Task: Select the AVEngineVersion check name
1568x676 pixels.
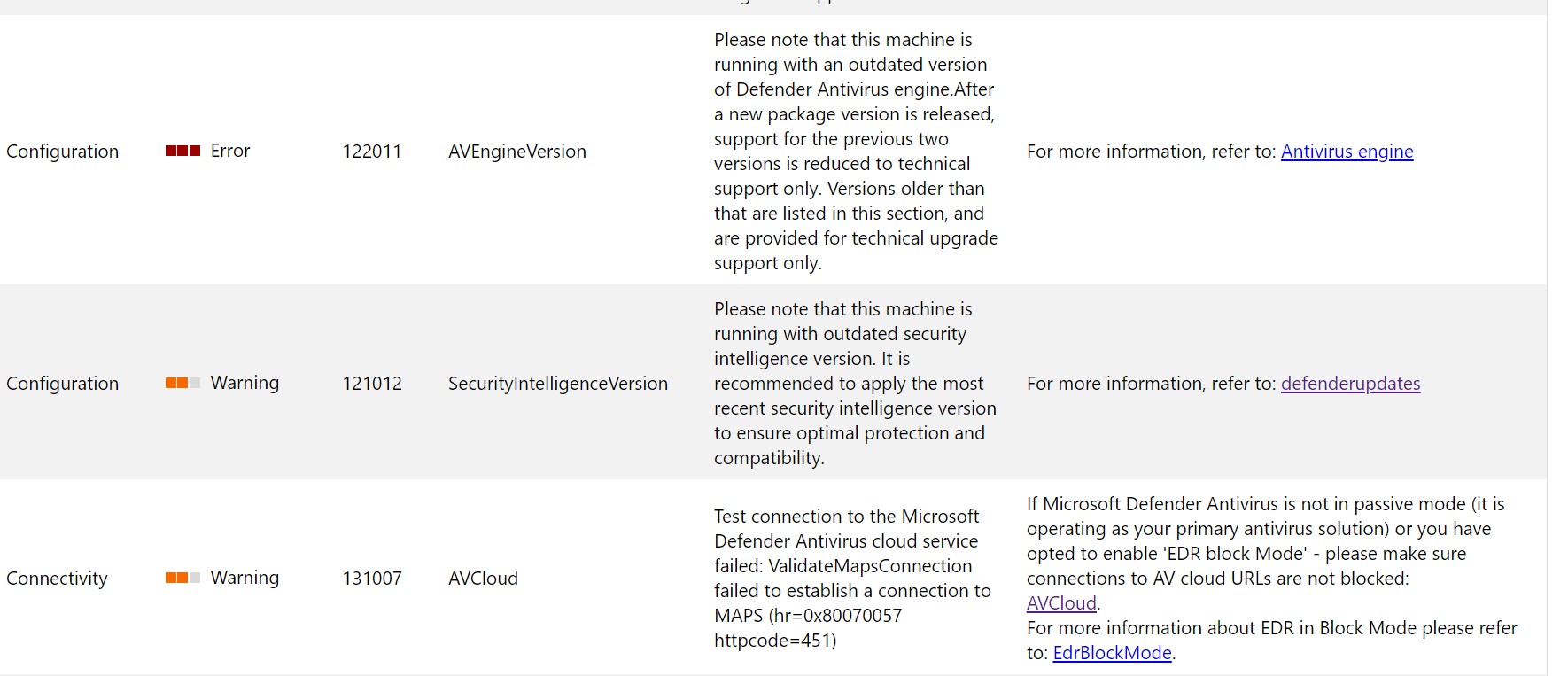Action: coord(517,152)
